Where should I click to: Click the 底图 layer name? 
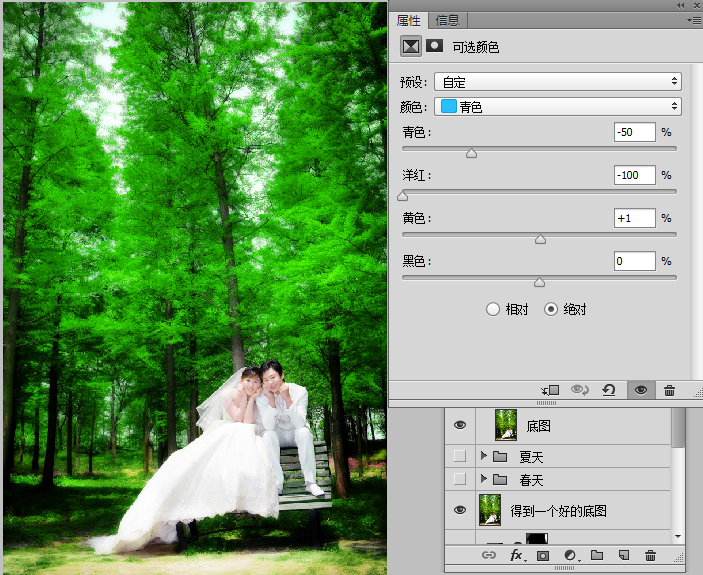point(538,426)
